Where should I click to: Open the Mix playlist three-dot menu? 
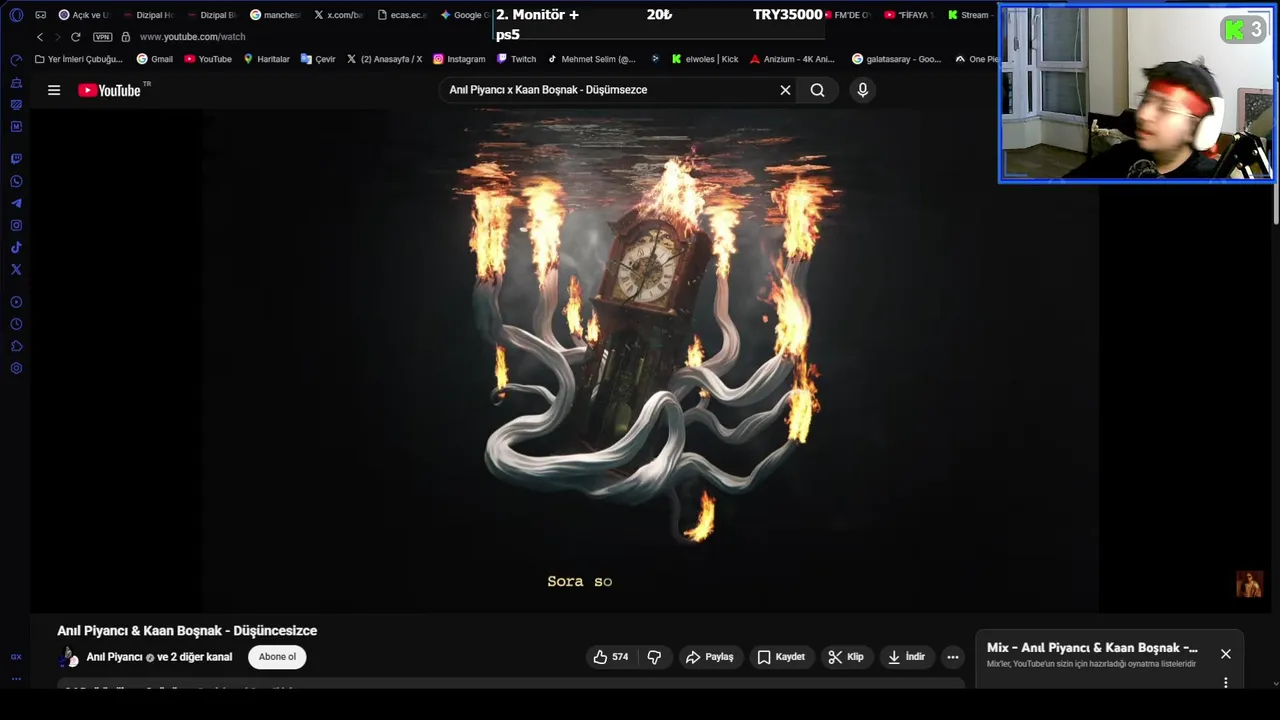(1226, 683)
